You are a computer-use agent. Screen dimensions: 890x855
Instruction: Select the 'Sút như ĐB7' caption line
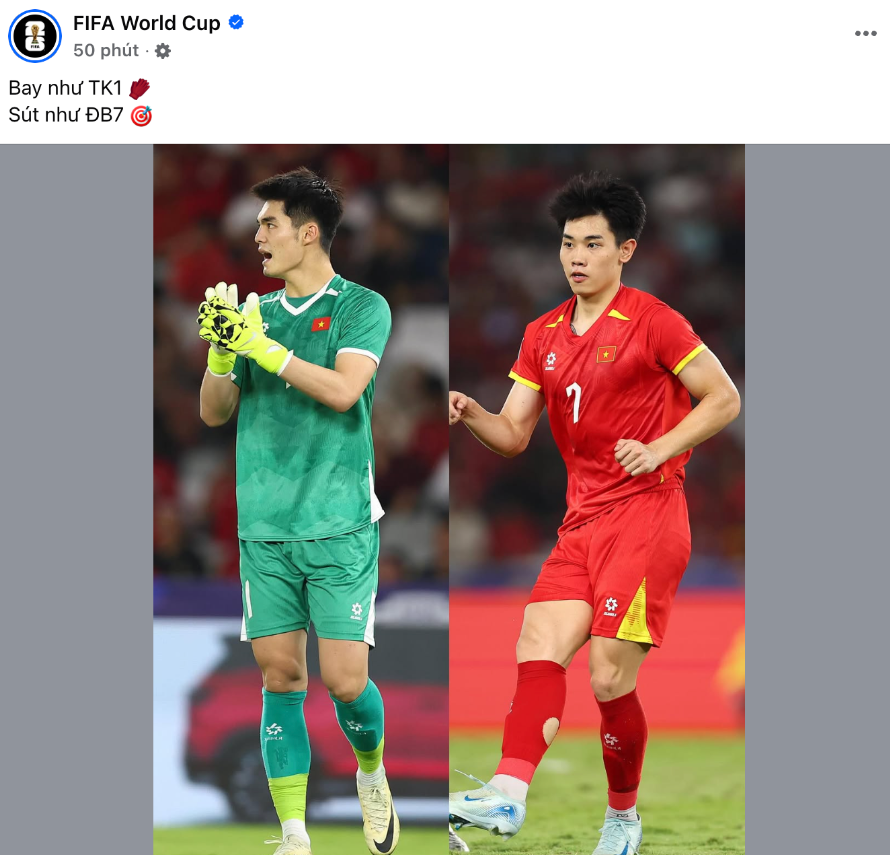66,115
